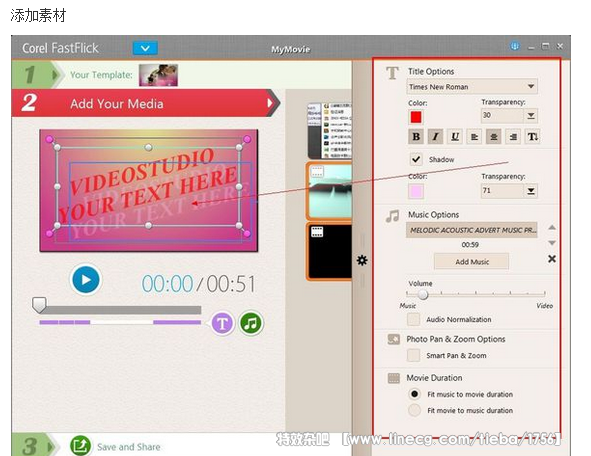591x456 pixels.
Task: Click the green Music note button
Action: (251, 323)
